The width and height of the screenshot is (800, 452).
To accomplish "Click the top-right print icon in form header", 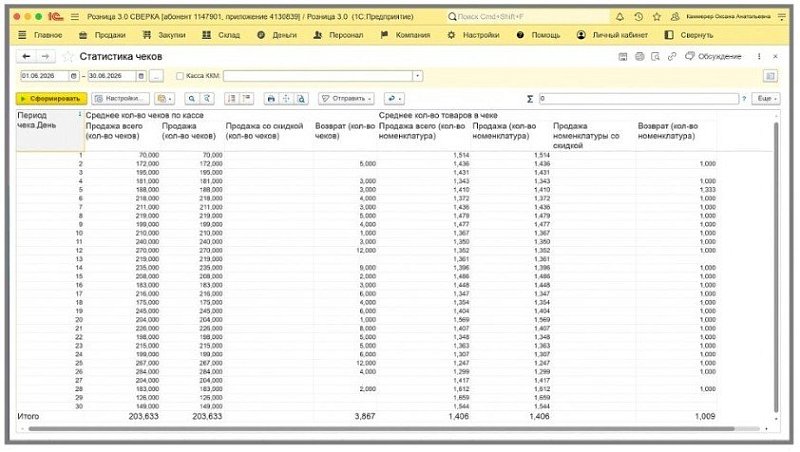I will click(639, 57).
